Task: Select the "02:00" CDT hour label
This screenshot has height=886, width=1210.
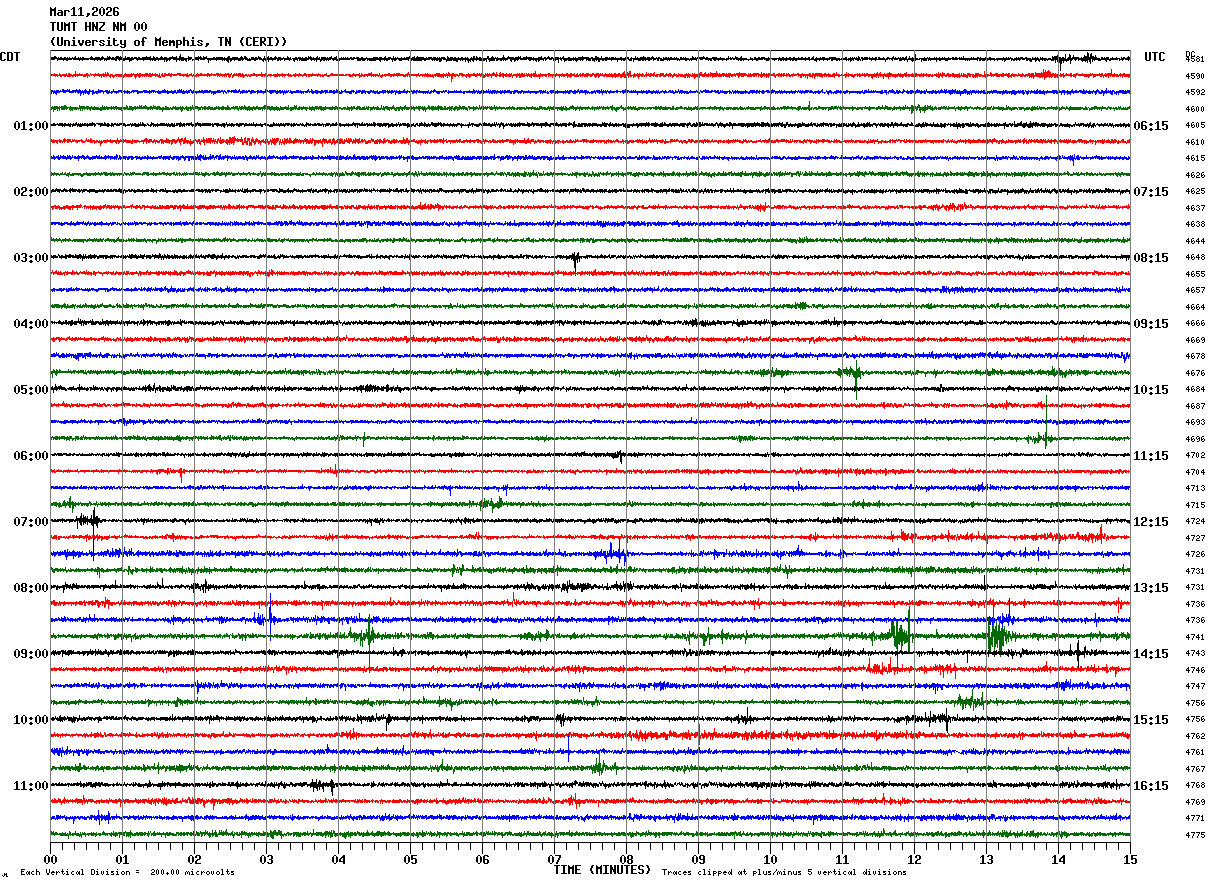Action: tap(31, 192)
